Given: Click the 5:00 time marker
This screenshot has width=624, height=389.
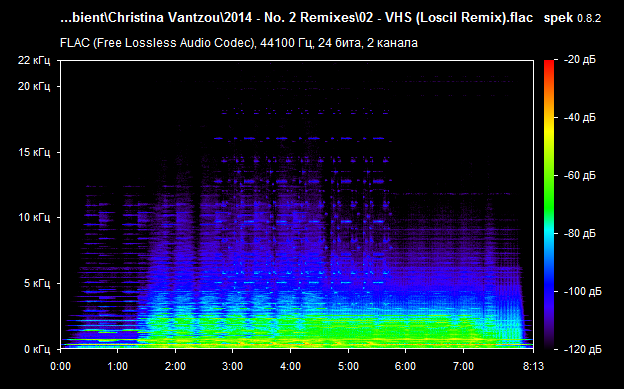Looking at the screenshot, I should pyautogui.click(x=348, y=366).
